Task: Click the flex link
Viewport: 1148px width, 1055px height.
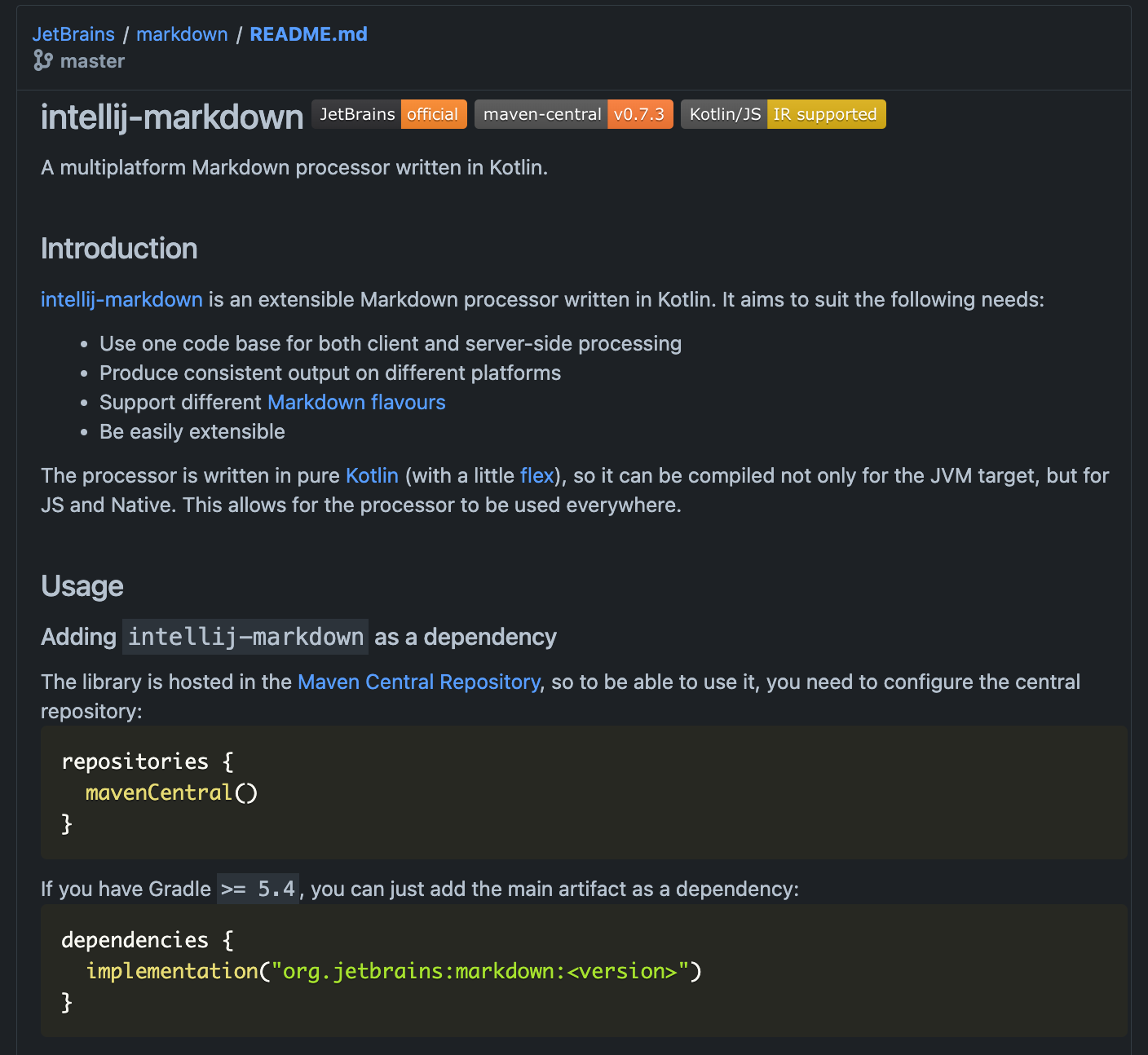Action: pos(536,475)
